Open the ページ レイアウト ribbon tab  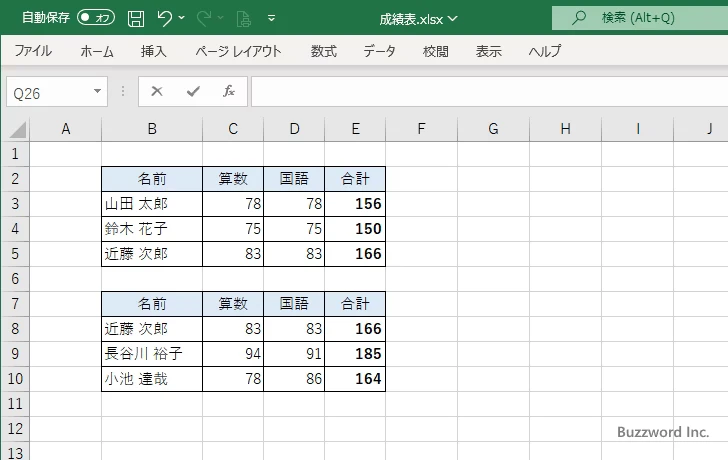238,51
